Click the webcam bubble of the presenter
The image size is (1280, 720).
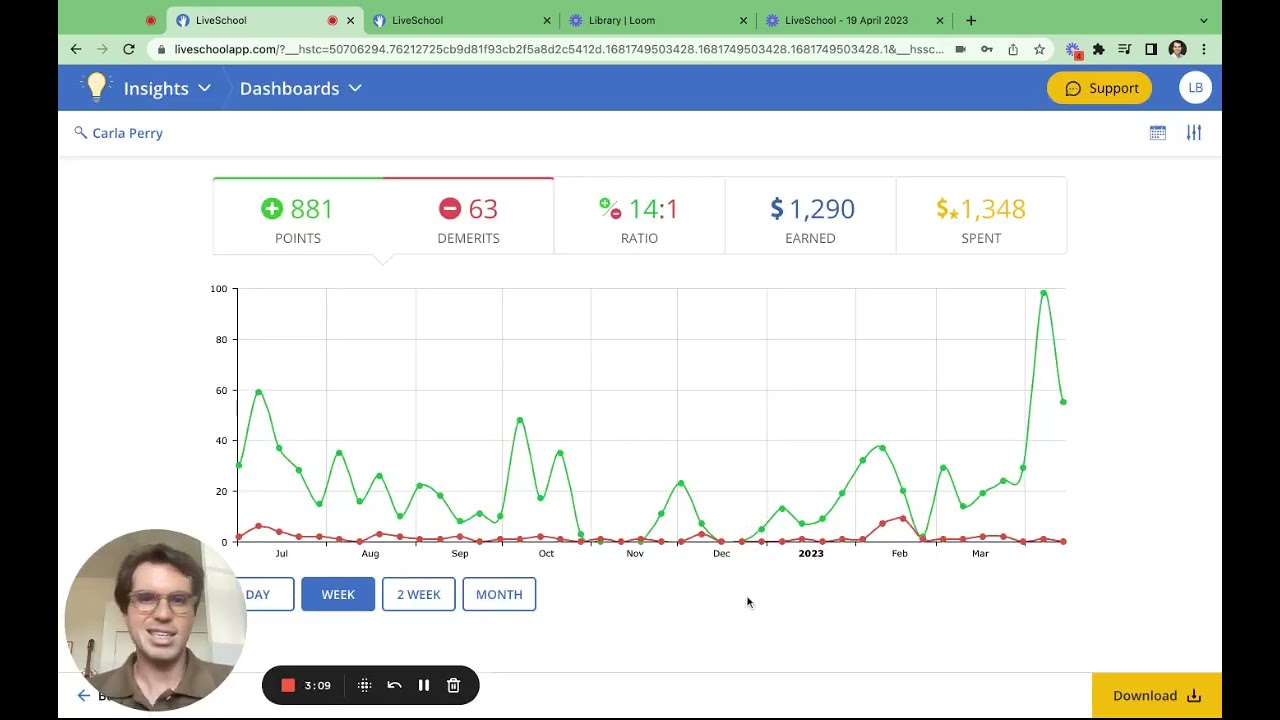point(155,620)
